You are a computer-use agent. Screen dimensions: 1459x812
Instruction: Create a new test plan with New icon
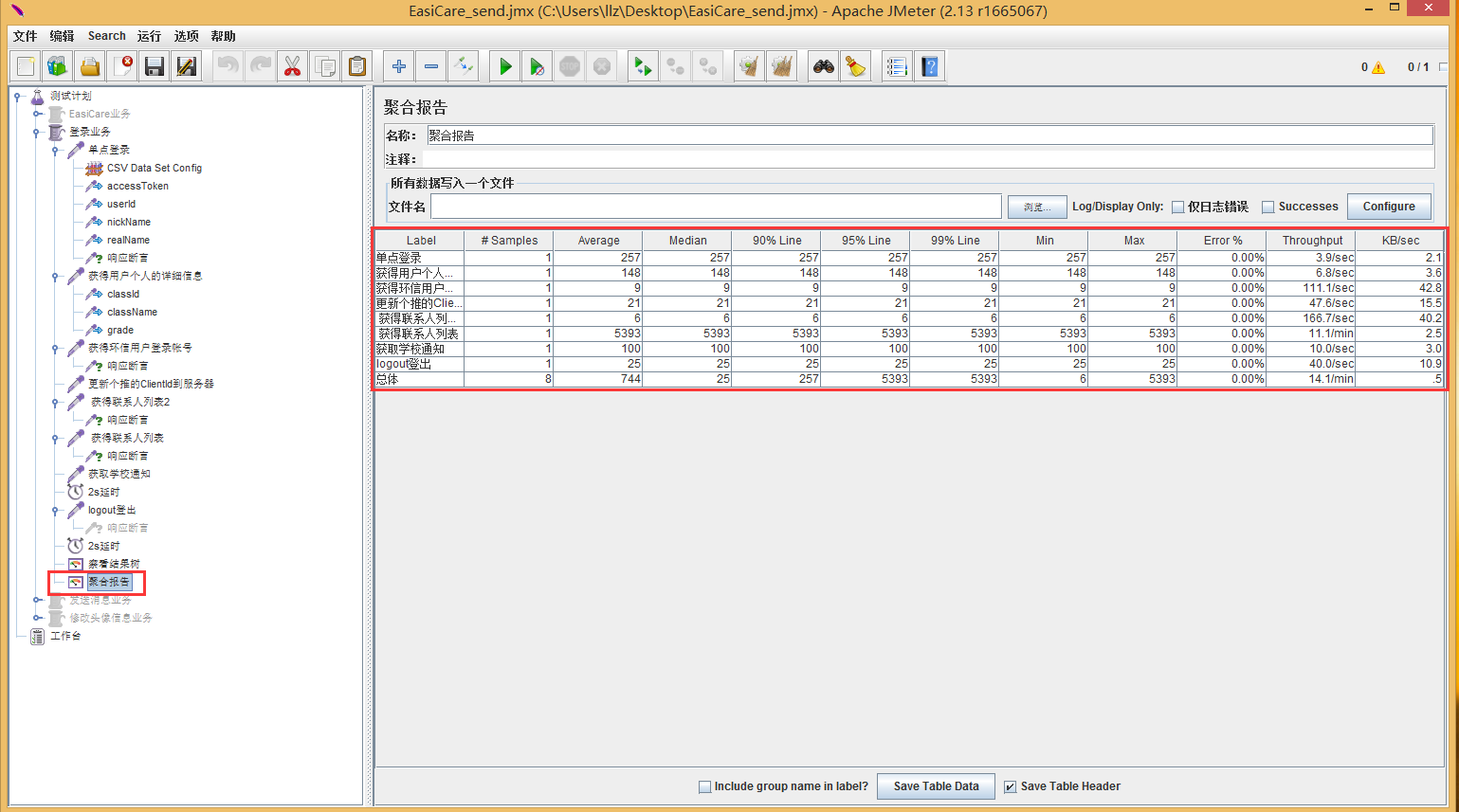26,66
